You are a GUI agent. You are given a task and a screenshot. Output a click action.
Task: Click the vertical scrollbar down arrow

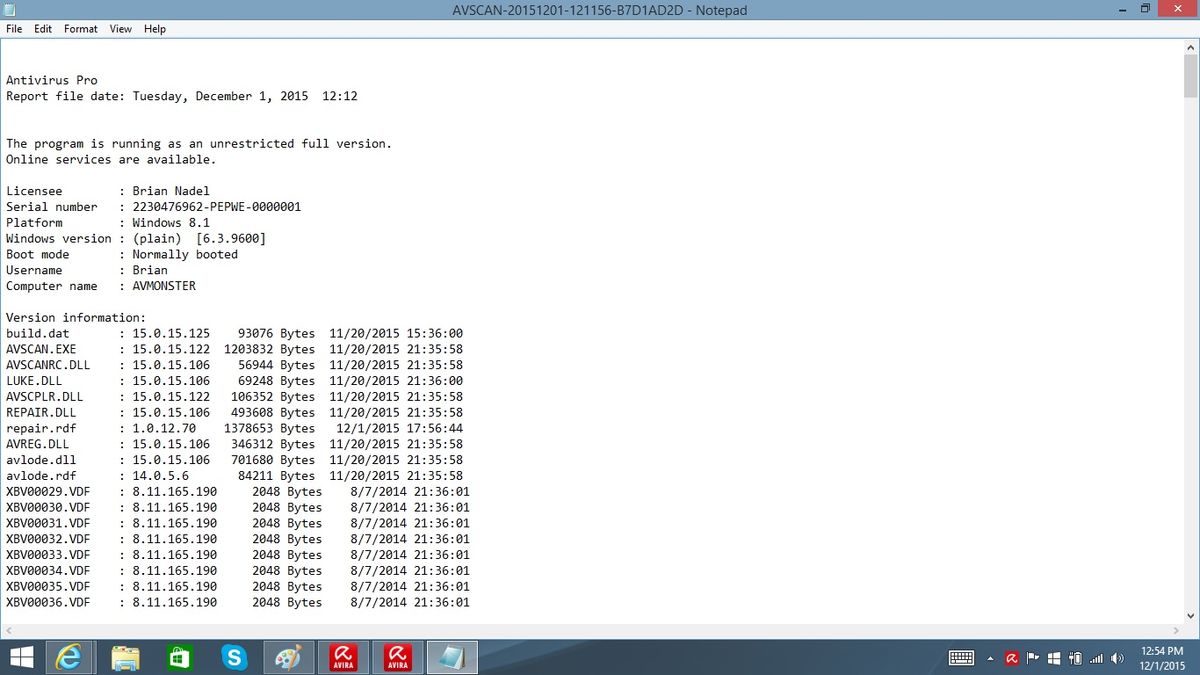pos(1191,615)
